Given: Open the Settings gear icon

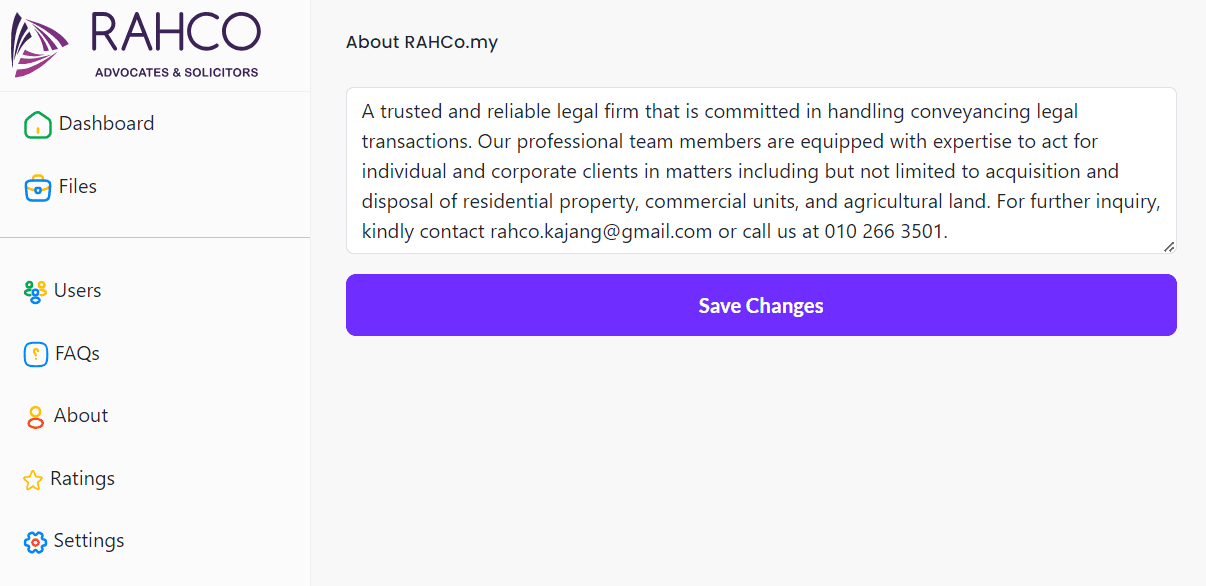Looking at the screenshot, I should 36,541.
